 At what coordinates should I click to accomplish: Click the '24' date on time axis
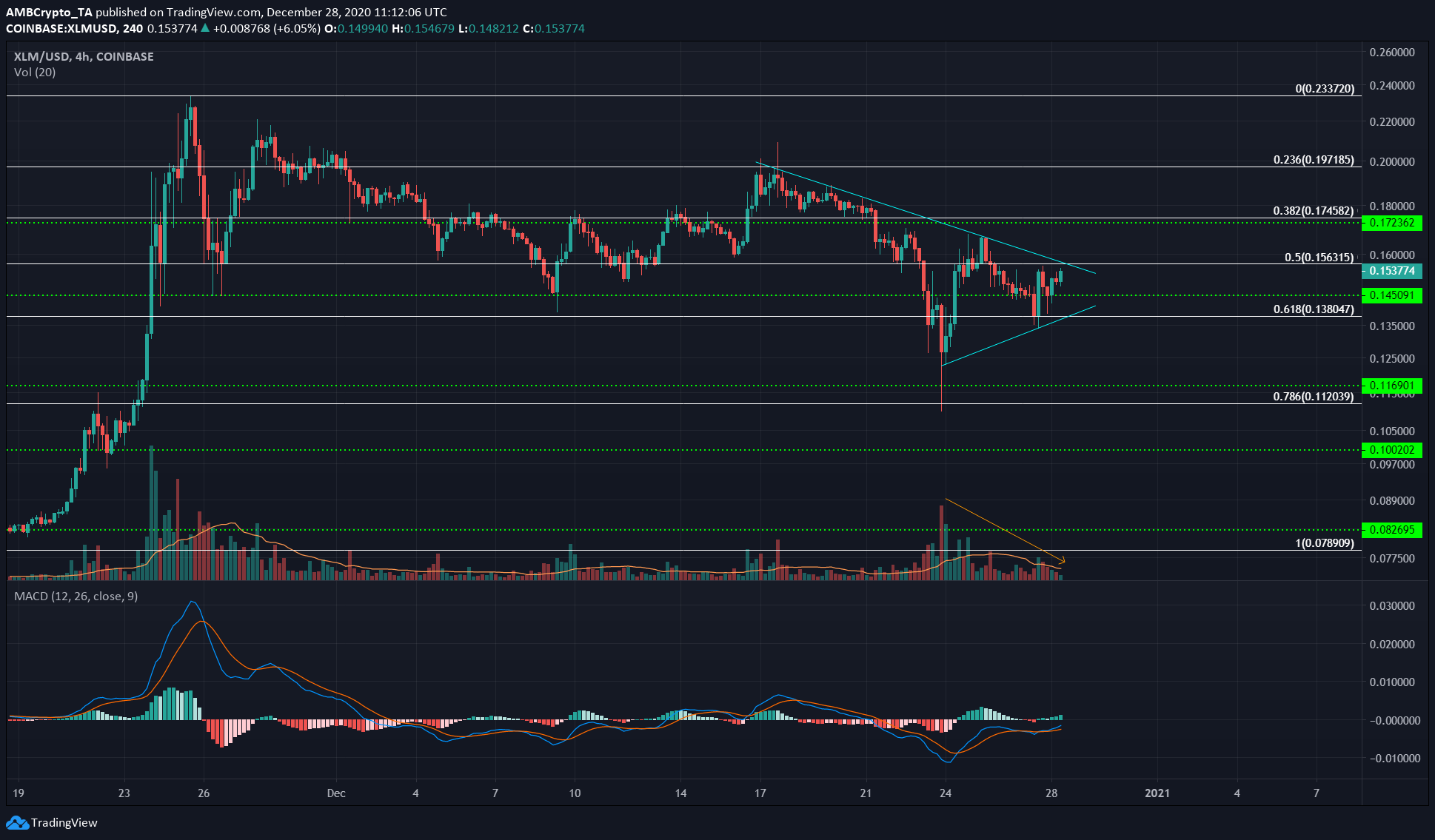(946, 793)
